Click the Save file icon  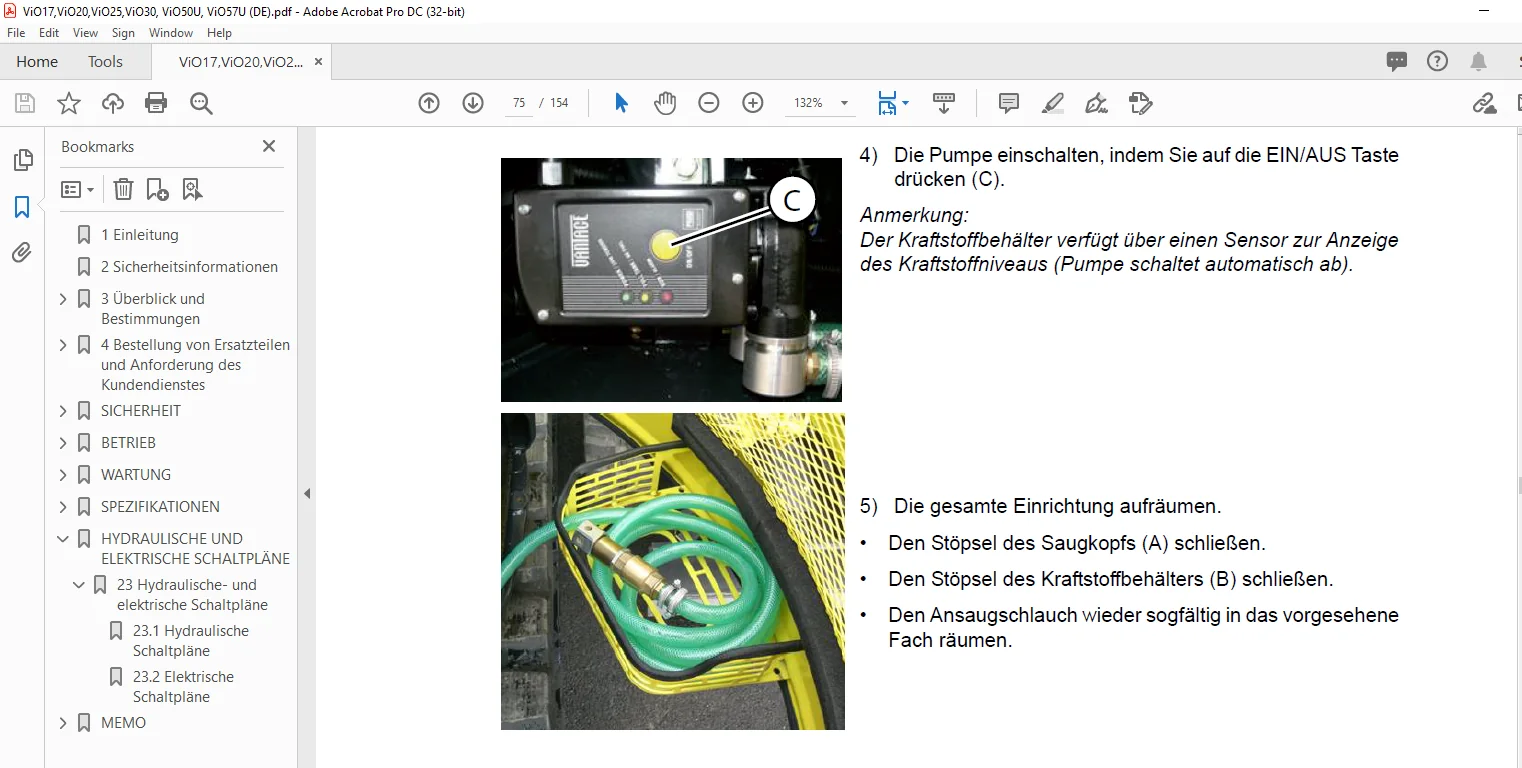(25, 103)
